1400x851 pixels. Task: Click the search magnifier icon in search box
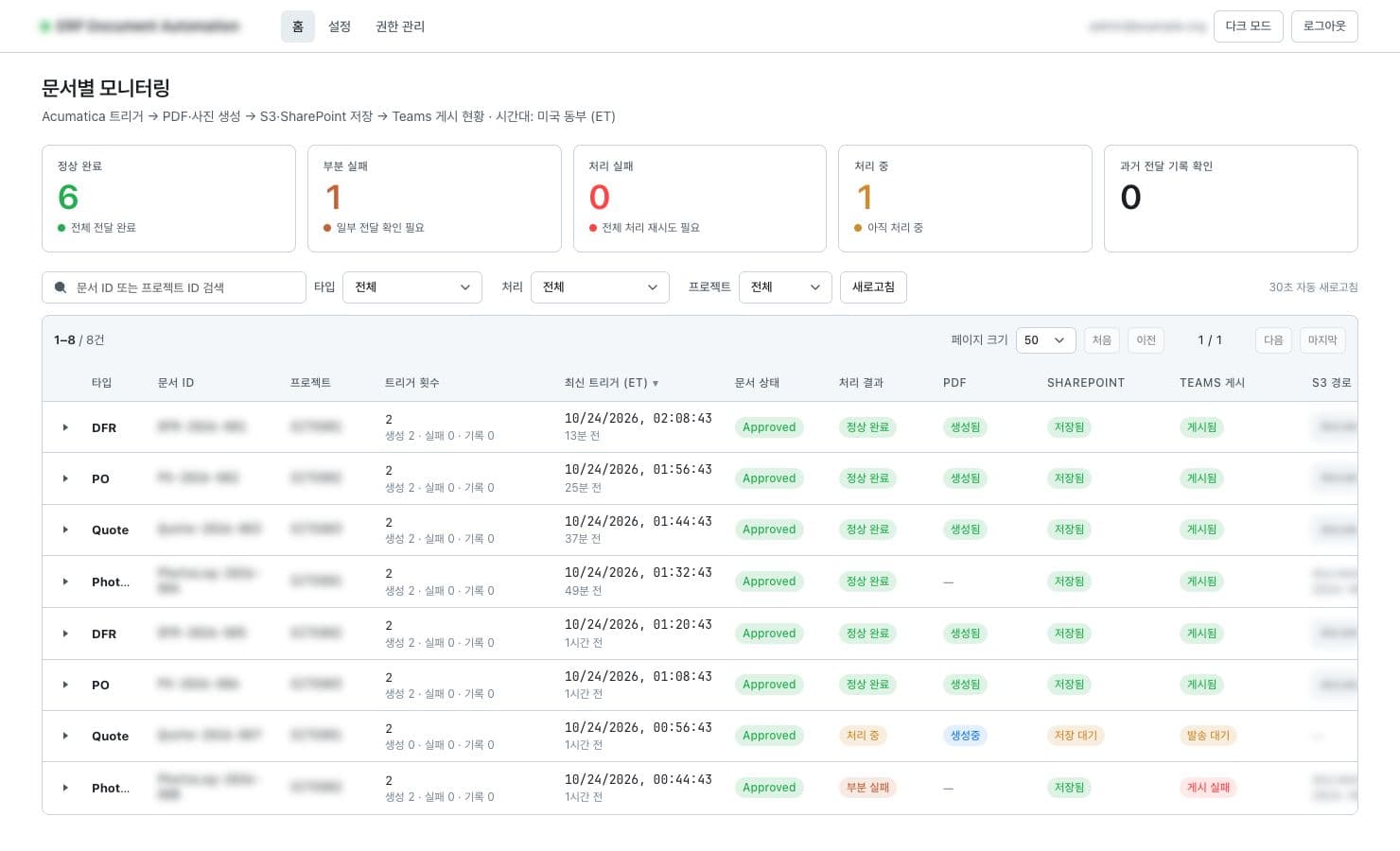click(61, 287)
